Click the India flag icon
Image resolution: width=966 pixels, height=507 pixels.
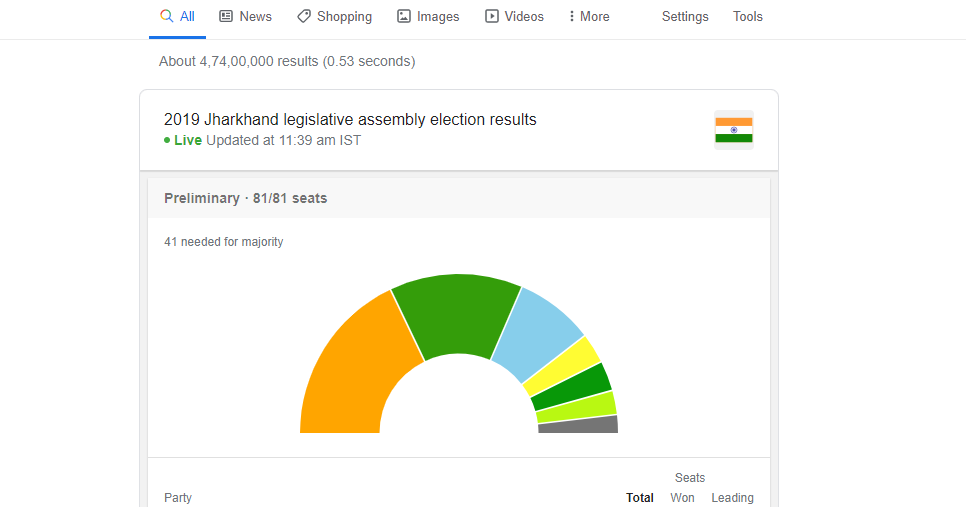click(x=734, y=130)
